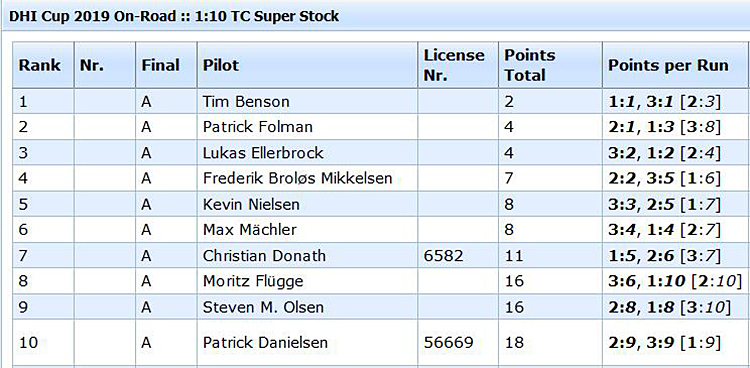
Task: Click license number 6582
Action: click(443, 256)
